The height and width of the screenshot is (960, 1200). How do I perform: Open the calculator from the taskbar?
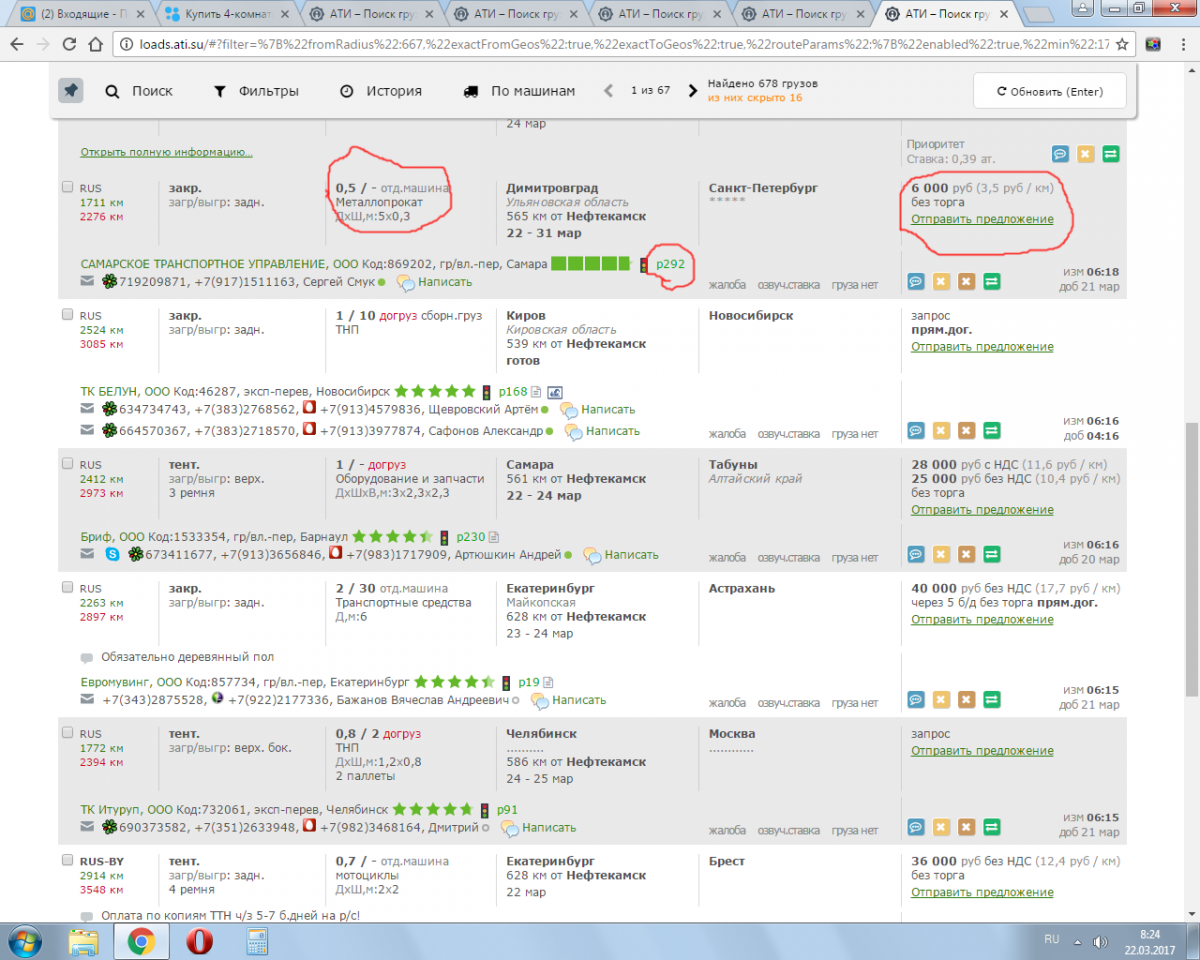(x=258, y=941)
